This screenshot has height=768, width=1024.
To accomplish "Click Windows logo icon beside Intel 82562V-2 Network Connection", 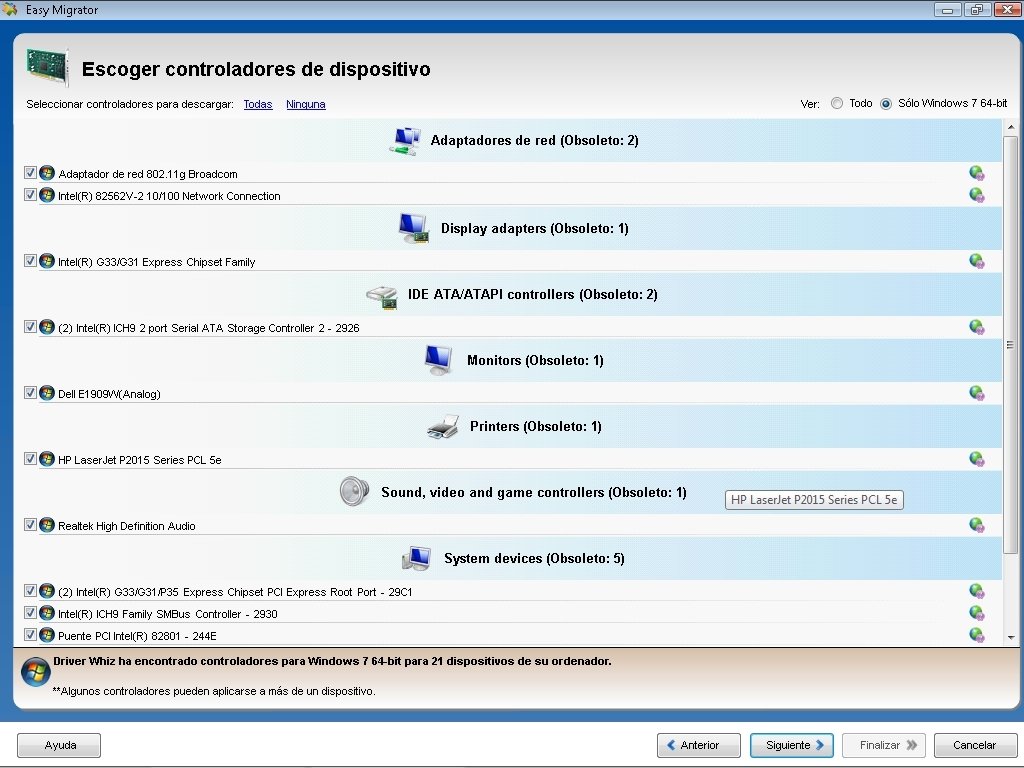I will point(46,195).
